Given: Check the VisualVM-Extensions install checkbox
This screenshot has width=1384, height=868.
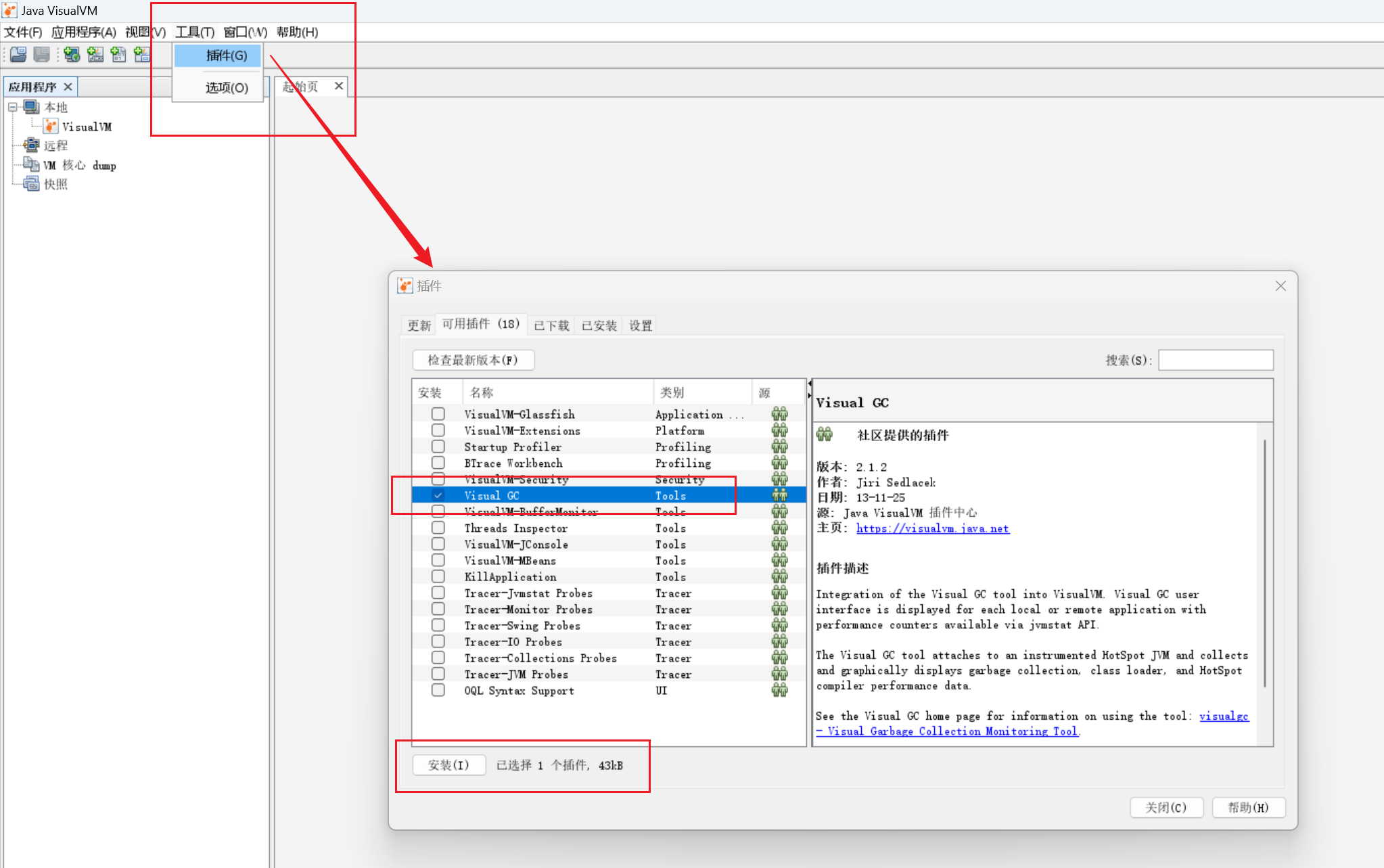Looking at the screenshot, I should click(438, 430).
